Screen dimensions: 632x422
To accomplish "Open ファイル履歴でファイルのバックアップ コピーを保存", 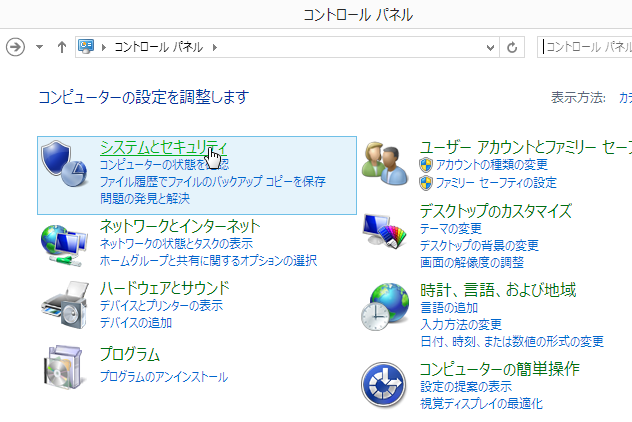I will point(212,181).
